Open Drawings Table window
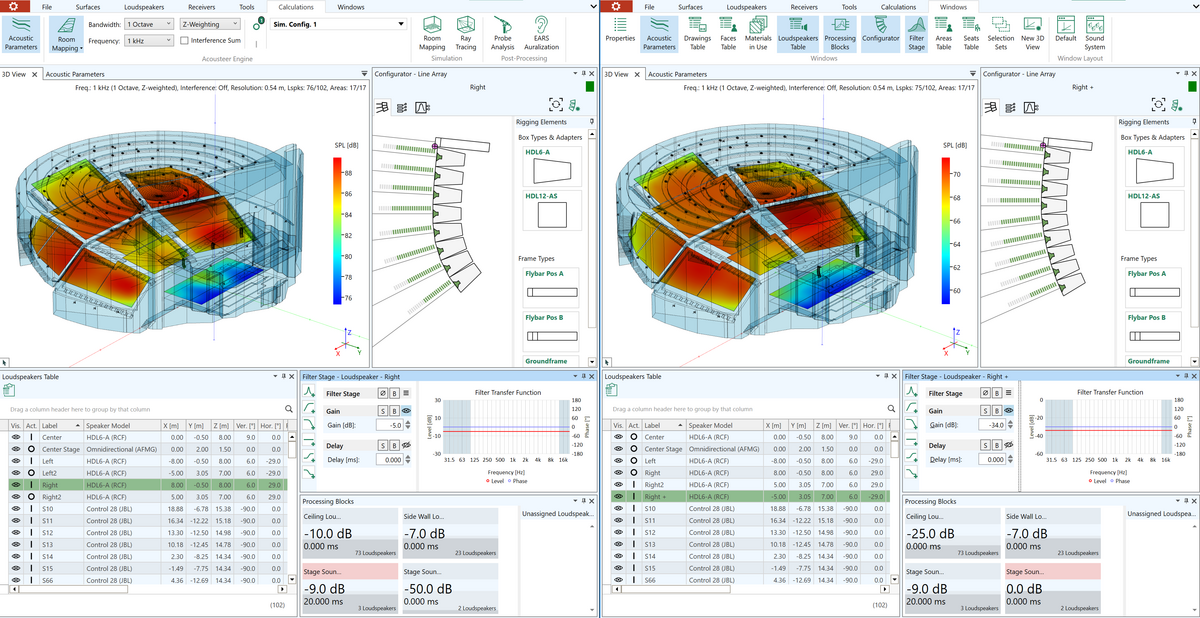 tap(697, 34)
